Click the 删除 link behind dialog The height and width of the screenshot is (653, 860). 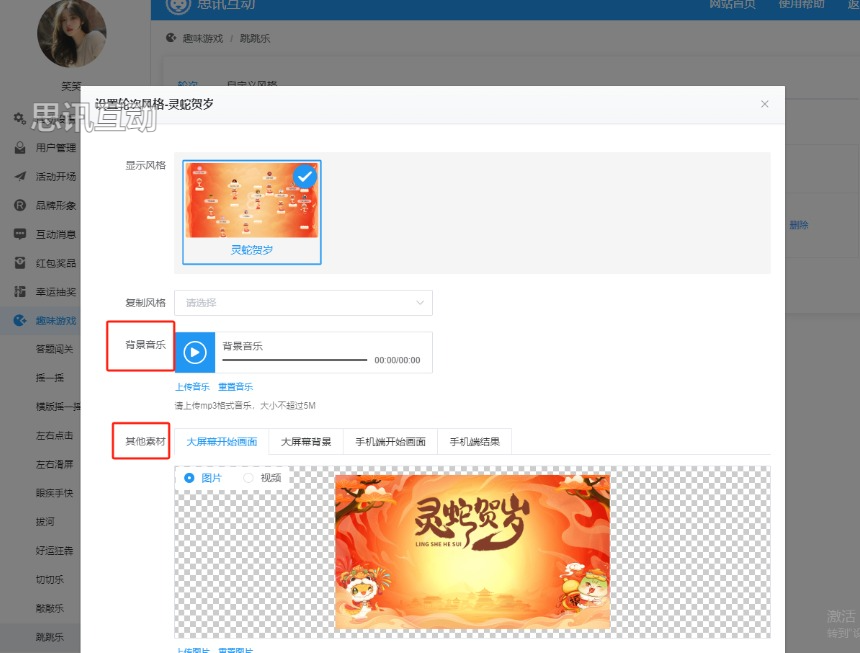tap(799, 225)
